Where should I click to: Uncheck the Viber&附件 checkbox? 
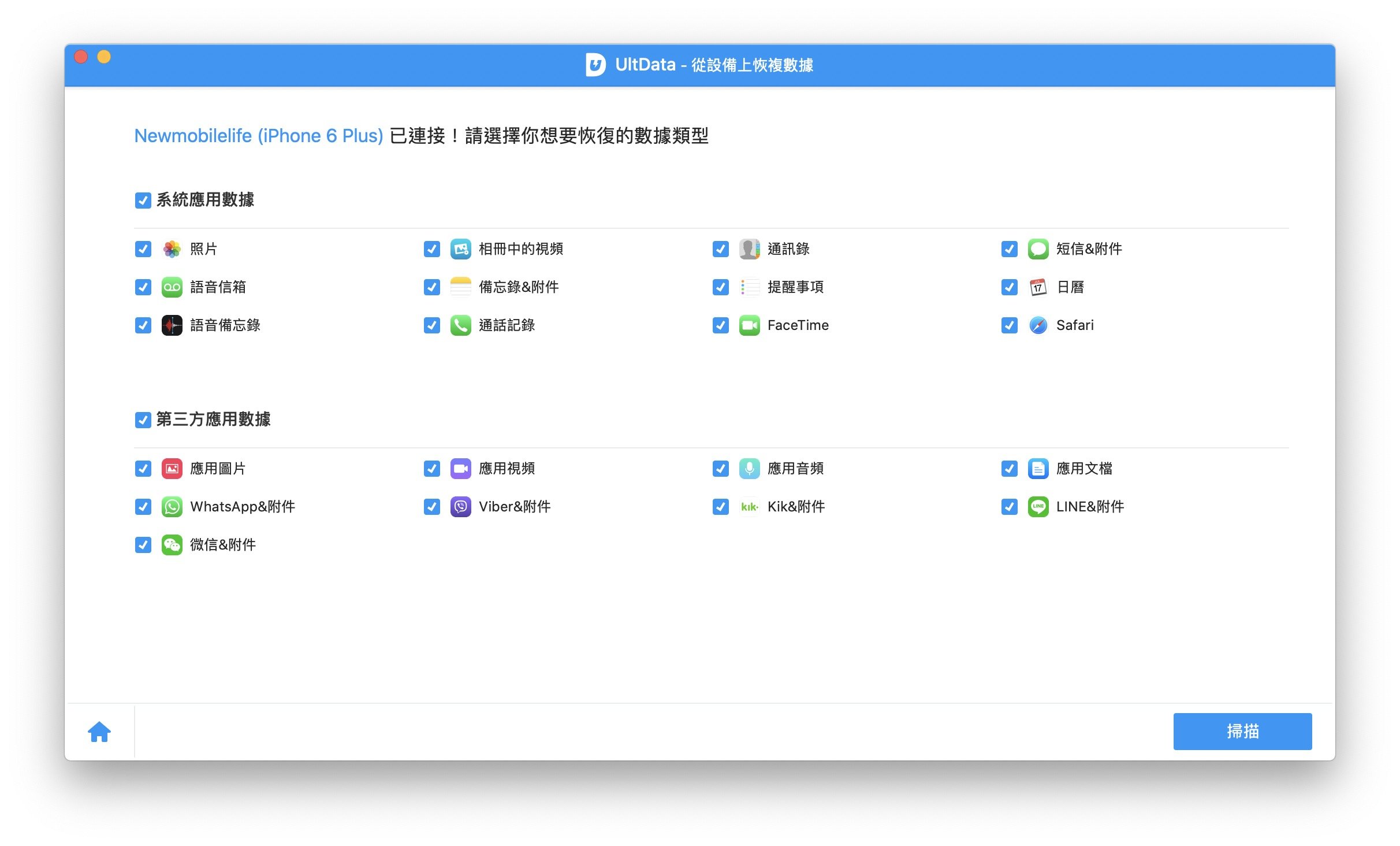(431, 507)
